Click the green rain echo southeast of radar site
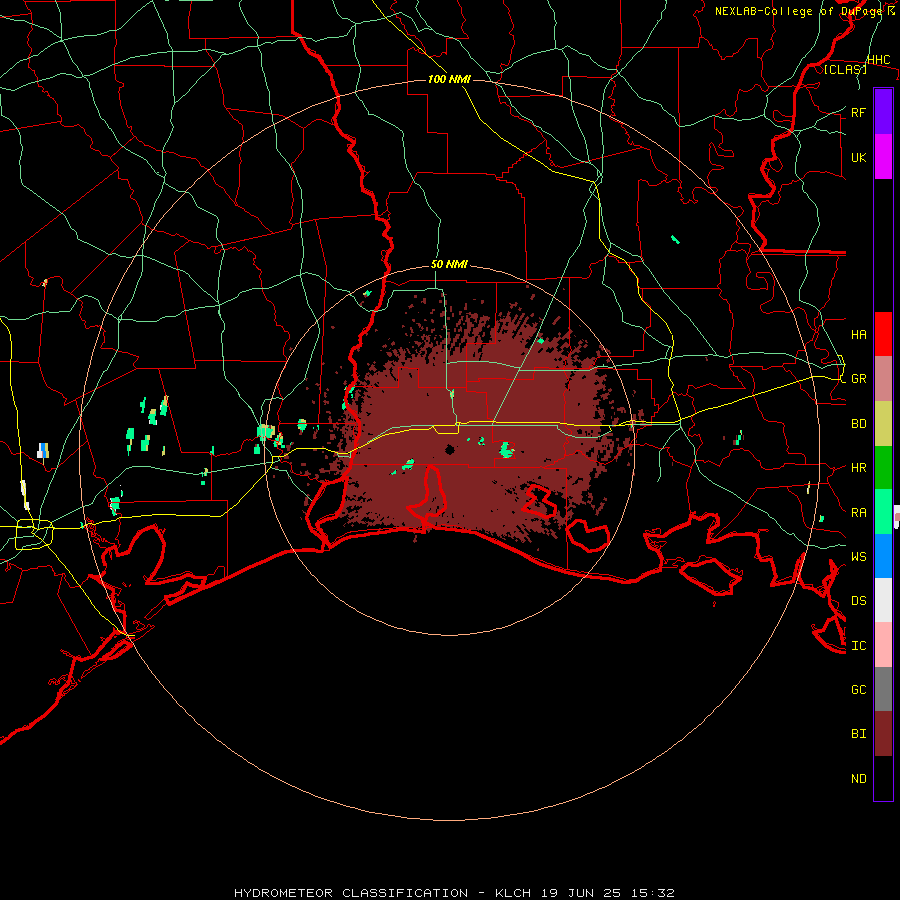This screenshot has height=900, width=900. pyautogui.click(x=506, y=450)
